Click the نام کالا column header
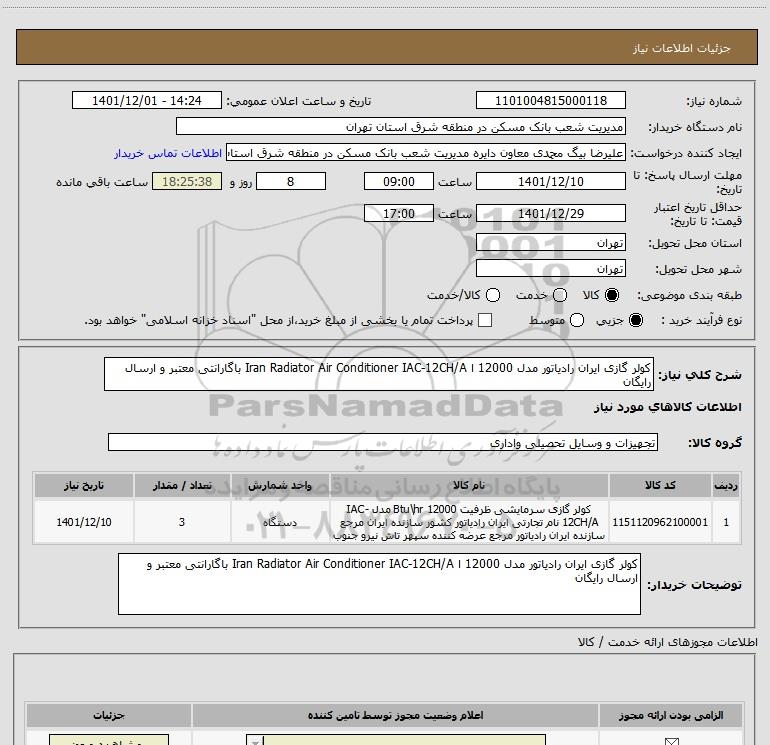 (x=469, y=486)
